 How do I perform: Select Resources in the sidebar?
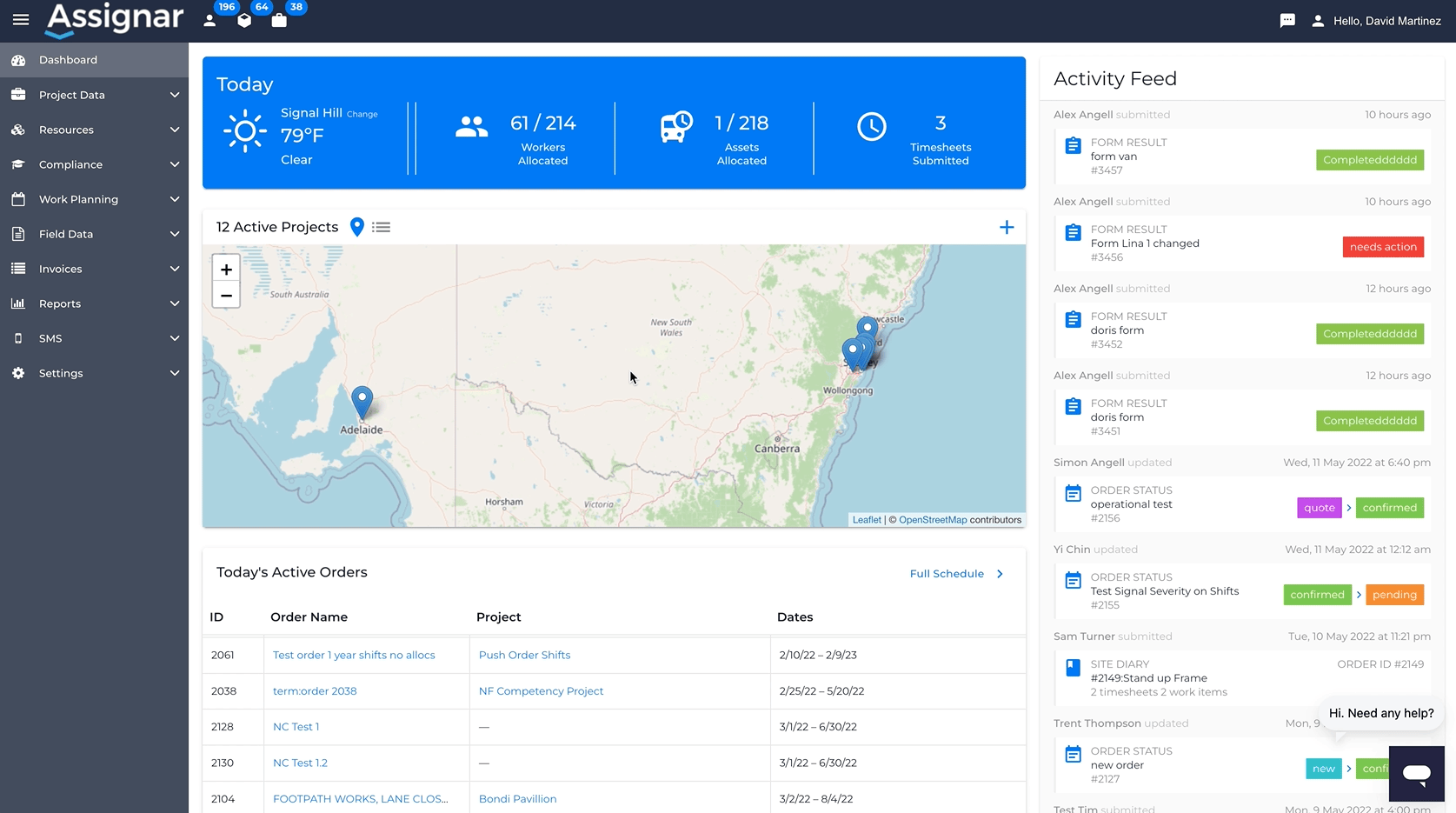94,130
